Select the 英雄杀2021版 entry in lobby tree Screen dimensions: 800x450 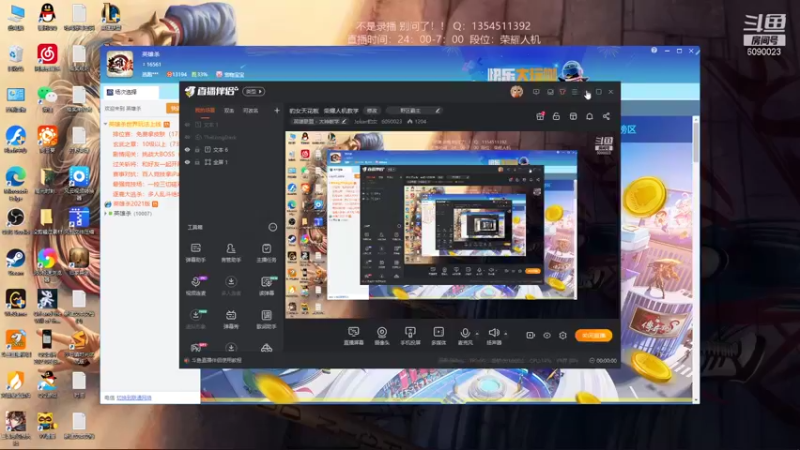[131, 204]
